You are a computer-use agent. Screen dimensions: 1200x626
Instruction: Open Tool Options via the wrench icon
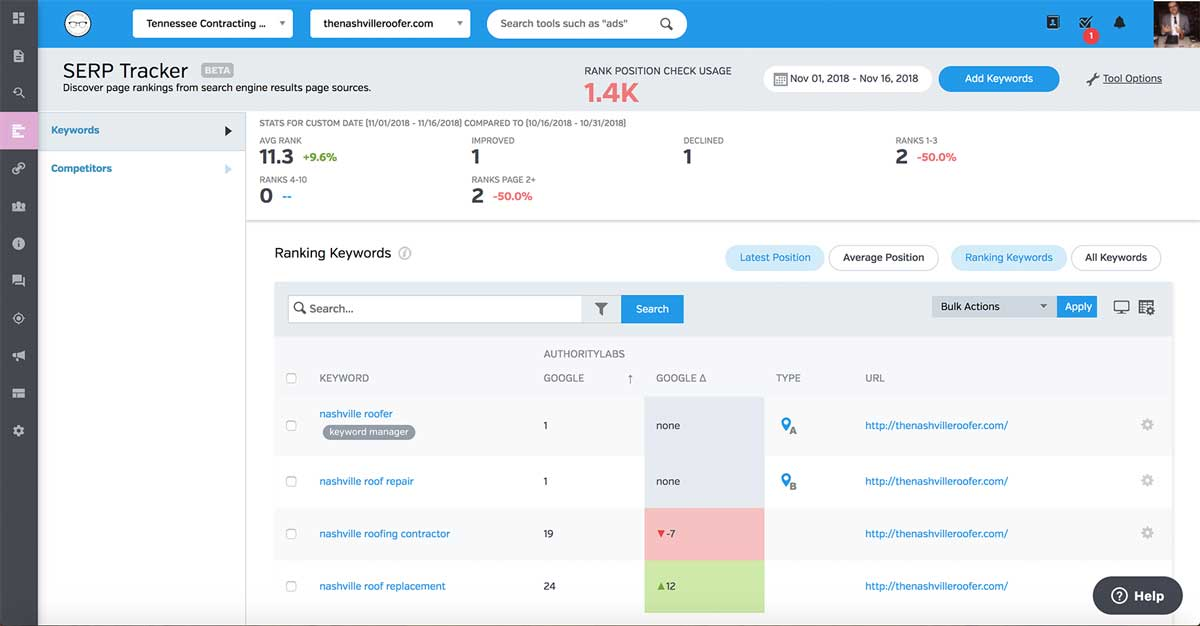[1124, 78]
